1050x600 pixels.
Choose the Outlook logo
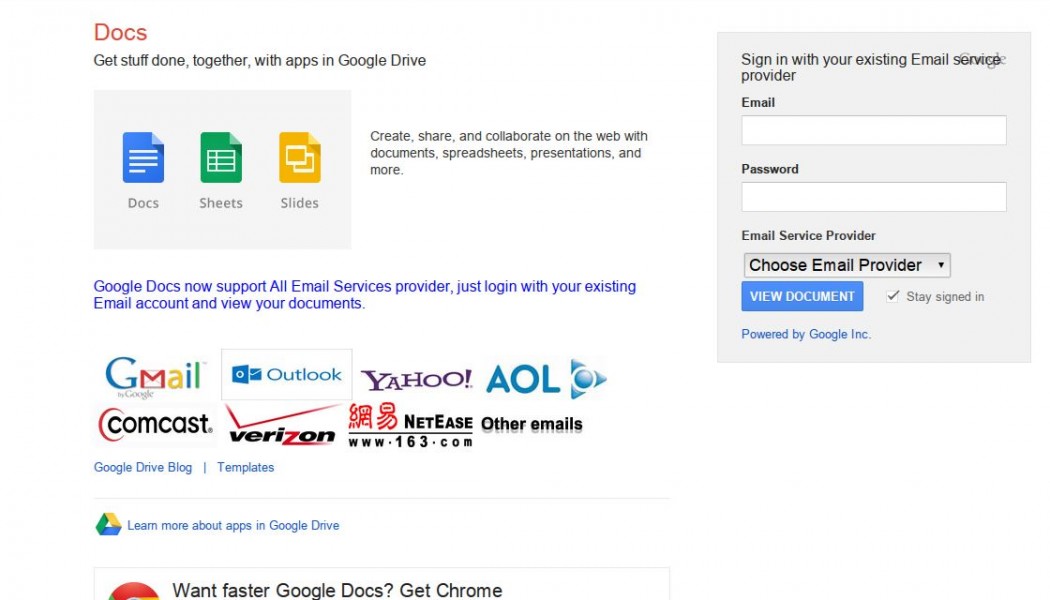coord(287,375)
